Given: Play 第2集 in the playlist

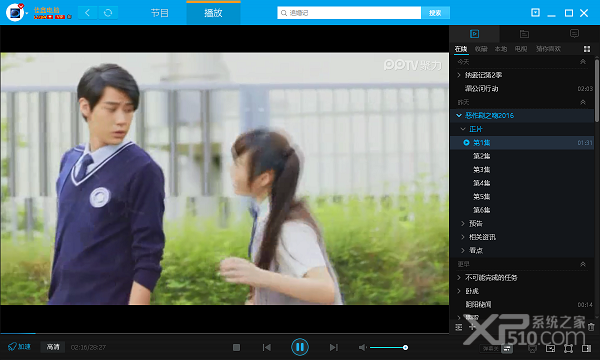Looking at the screenshot, I should pyautogui.click(x=522, y=156).
